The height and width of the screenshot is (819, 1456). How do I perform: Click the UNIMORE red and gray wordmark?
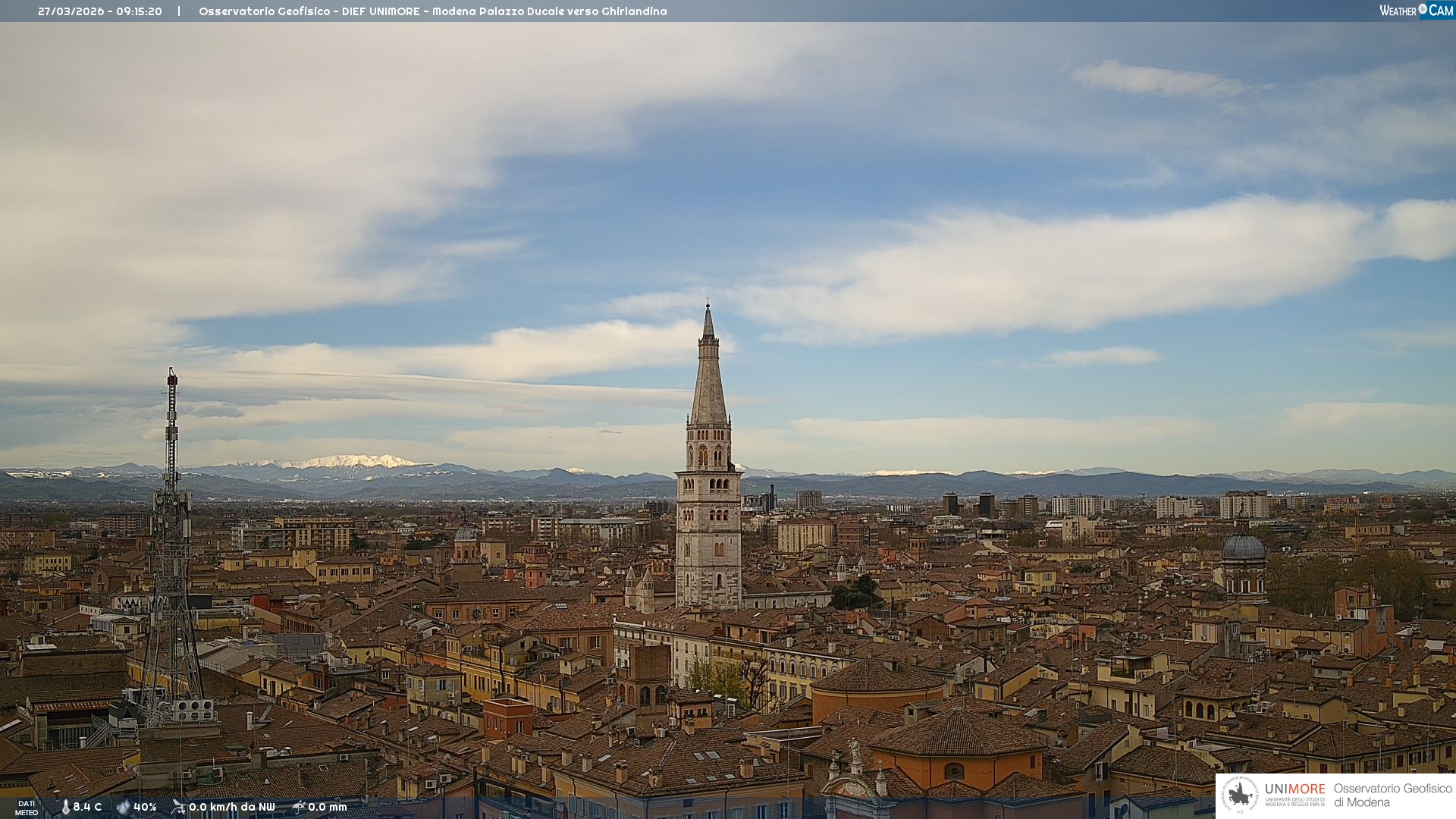[x=1294, y=789]
